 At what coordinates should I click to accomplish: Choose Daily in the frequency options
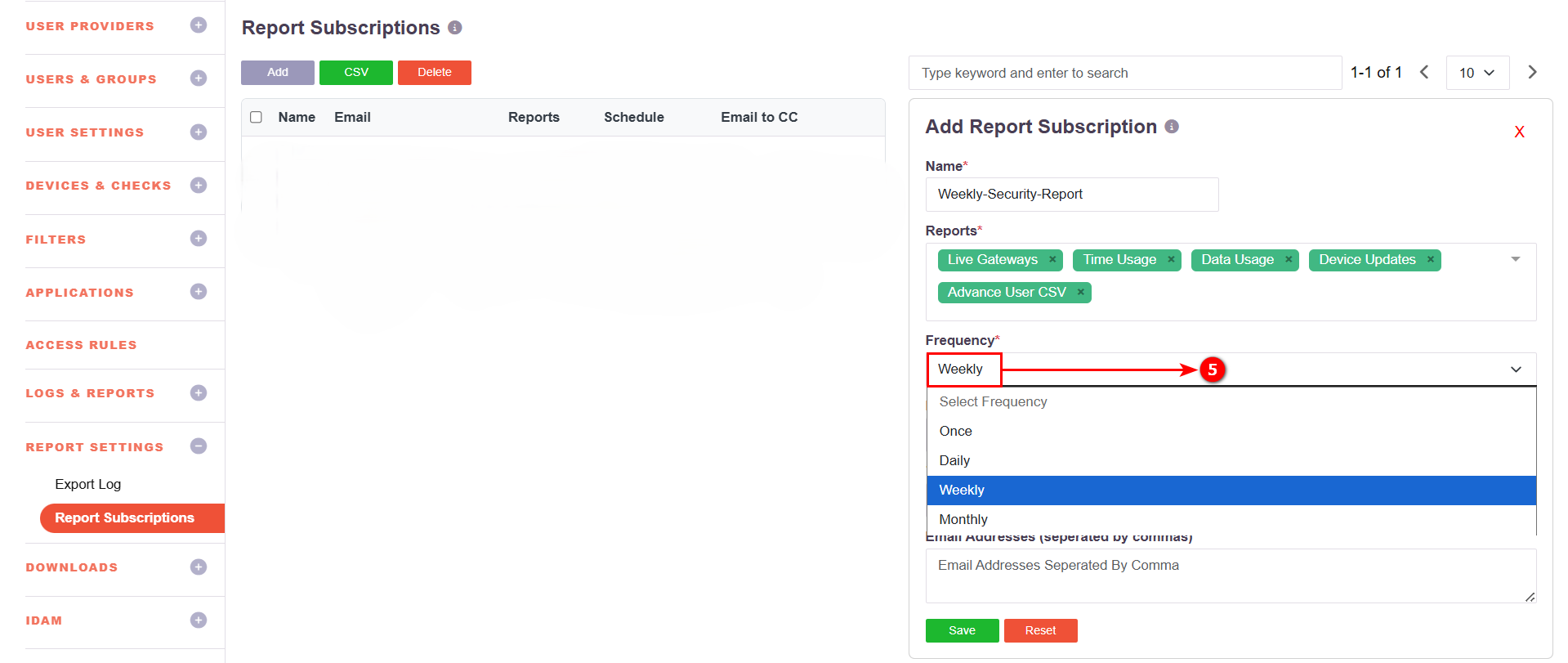[x=954, y=460]
